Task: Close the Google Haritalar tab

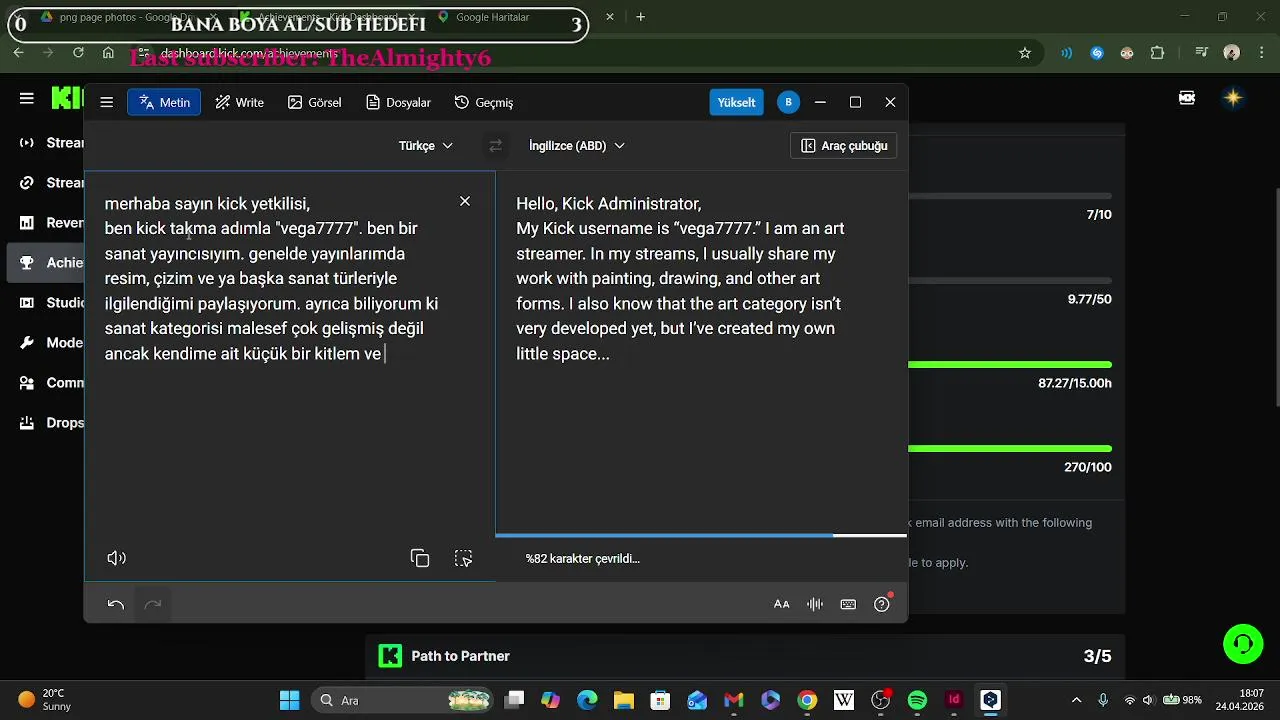Action: [610, 17]
